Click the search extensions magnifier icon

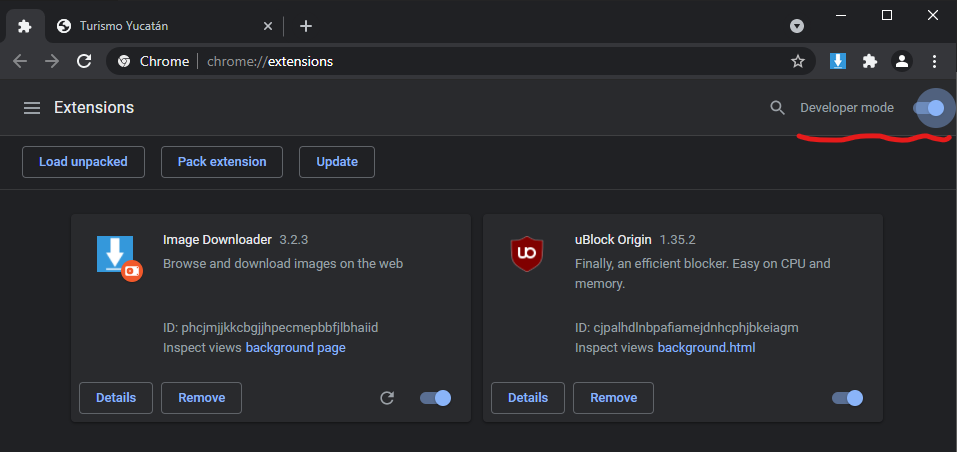(x=777, y=108)
